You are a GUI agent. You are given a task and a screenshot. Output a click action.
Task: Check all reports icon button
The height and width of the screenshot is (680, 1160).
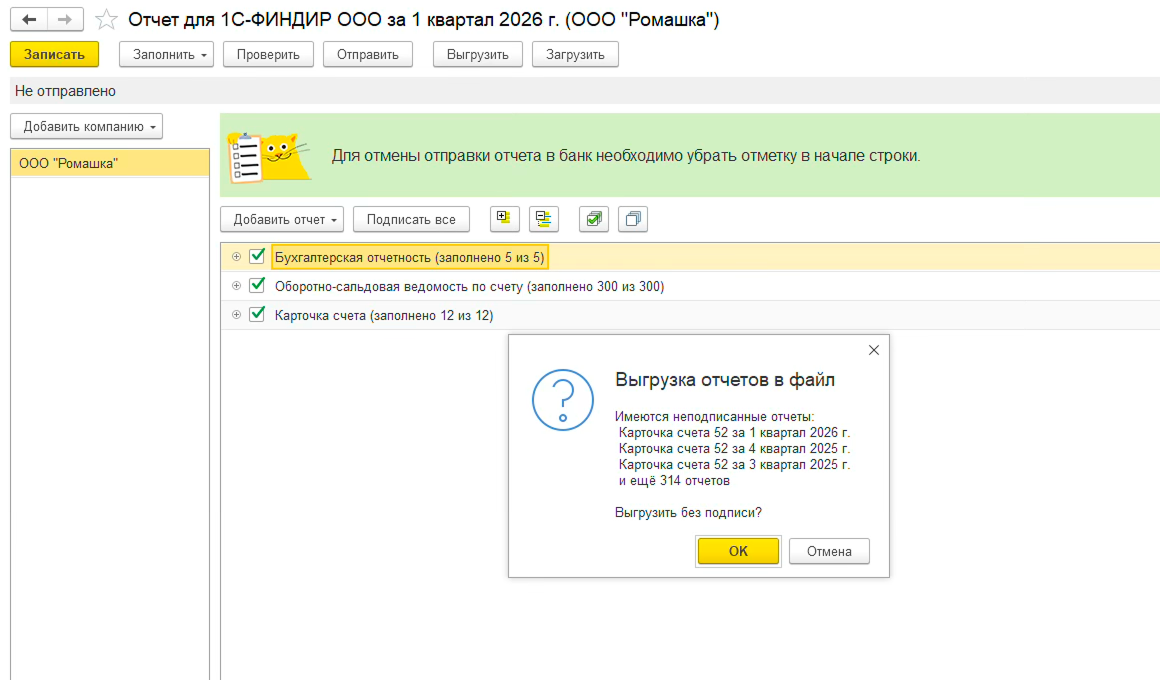coord(593,219)
